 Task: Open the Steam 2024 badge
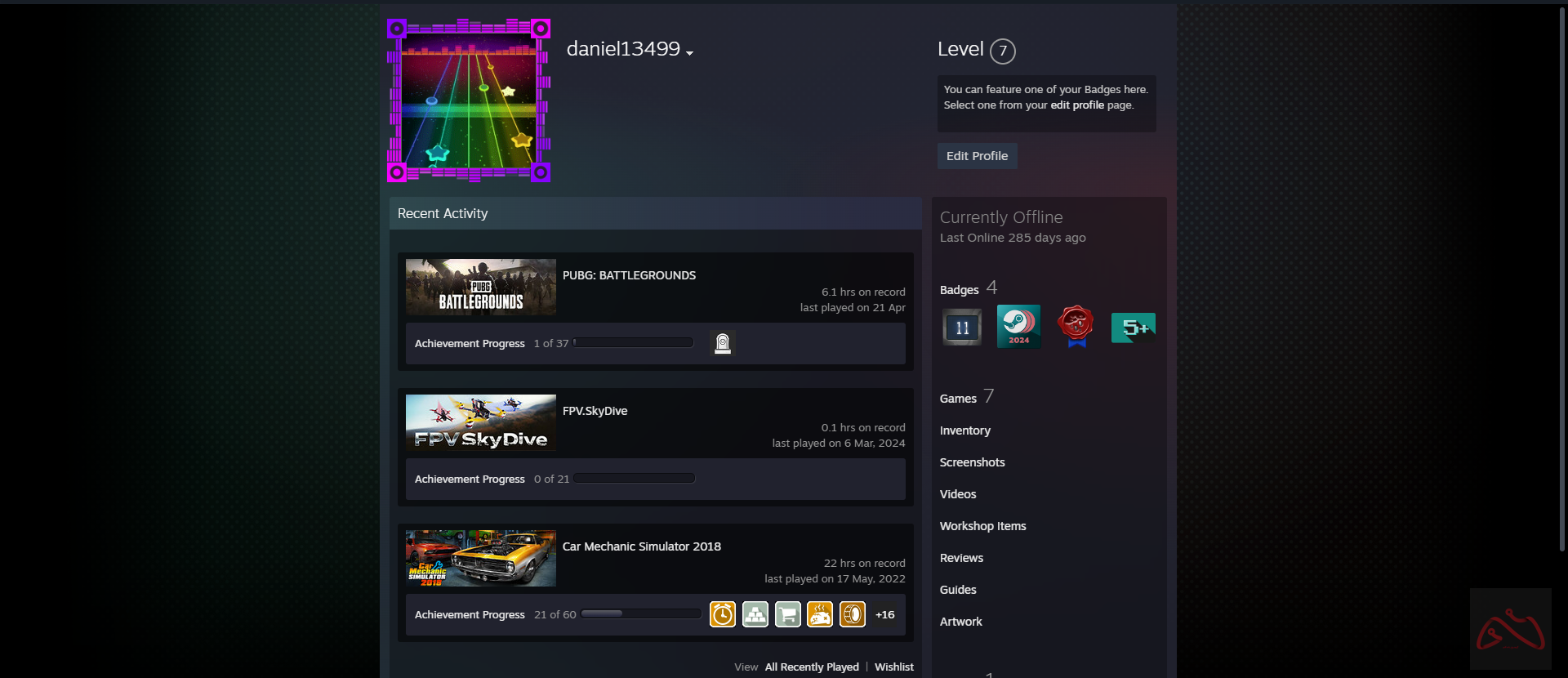click(x=1018, y=327)
